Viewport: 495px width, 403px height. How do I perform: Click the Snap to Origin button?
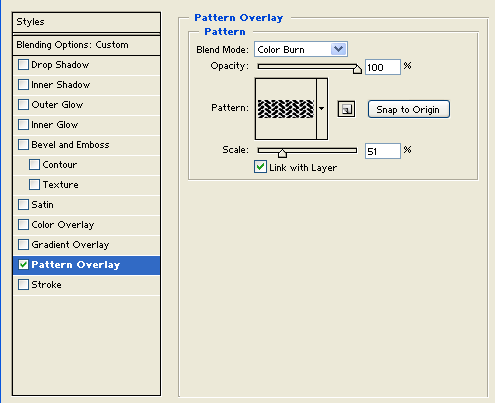[409, 109]
